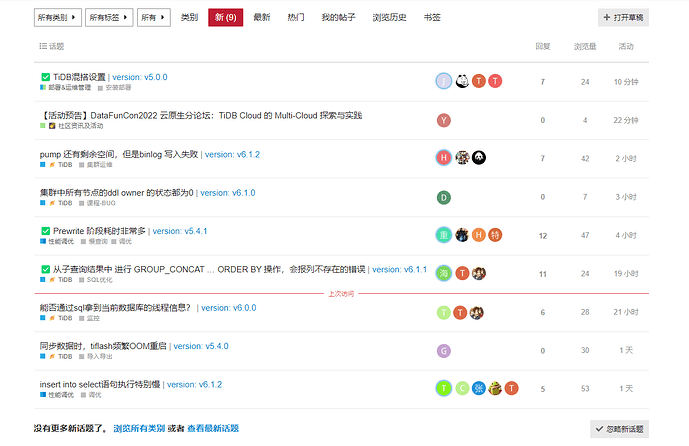Viewport: 689px width, 446px height.
Task: Click the solved checkmark on TiDB混搭设置
Action: (x=45, y=77)
